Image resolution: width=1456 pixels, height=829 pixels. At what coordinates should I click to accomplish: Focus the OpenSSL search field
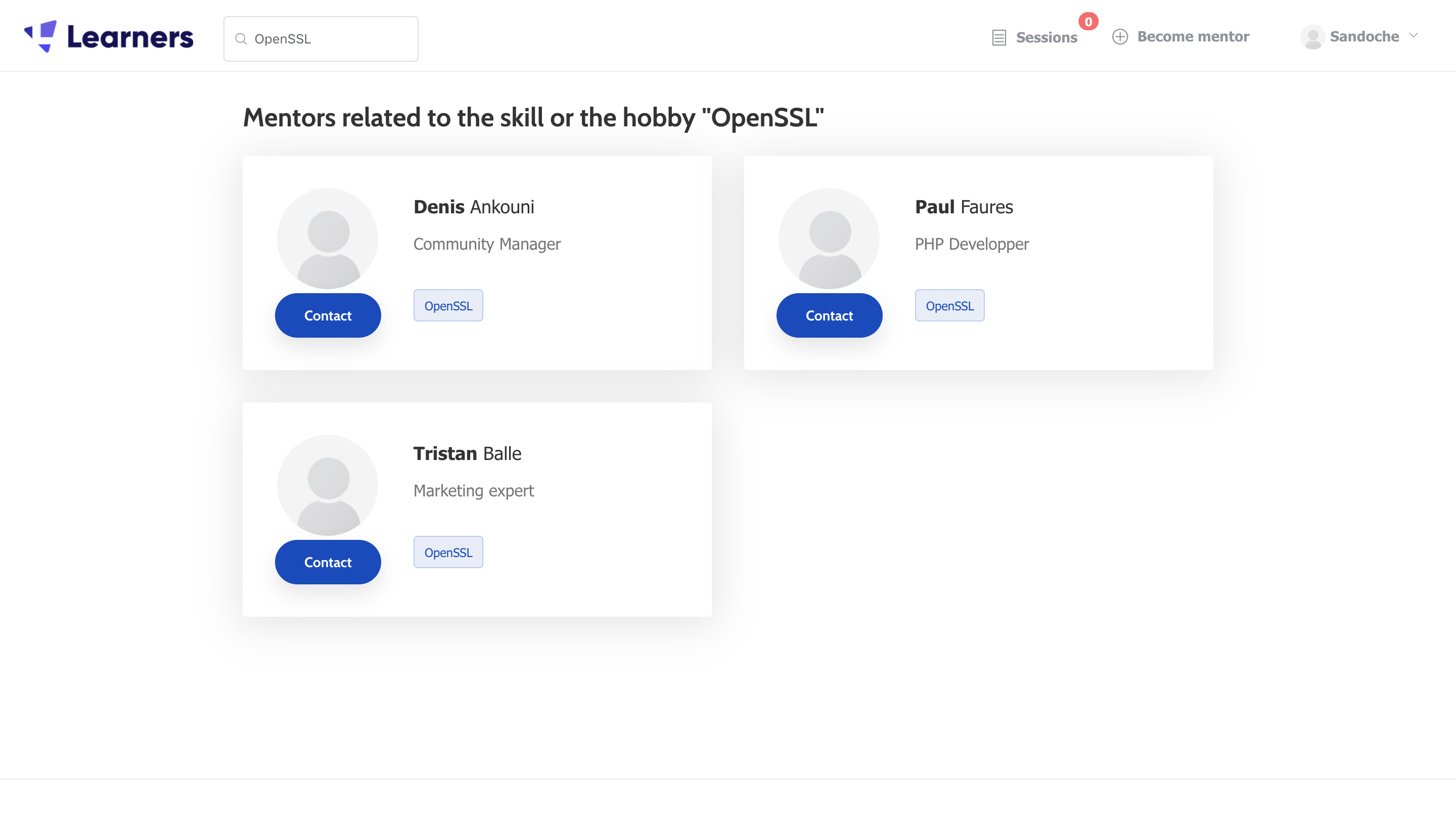click(x=321, y=39)
